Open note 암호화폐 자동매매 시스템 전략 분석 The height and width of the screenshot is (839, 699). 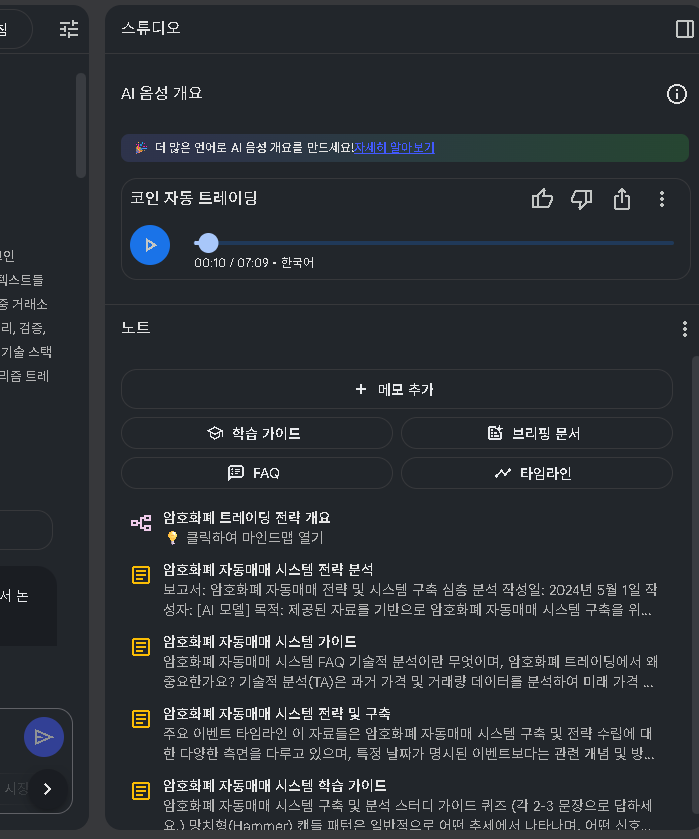[268, 569]
